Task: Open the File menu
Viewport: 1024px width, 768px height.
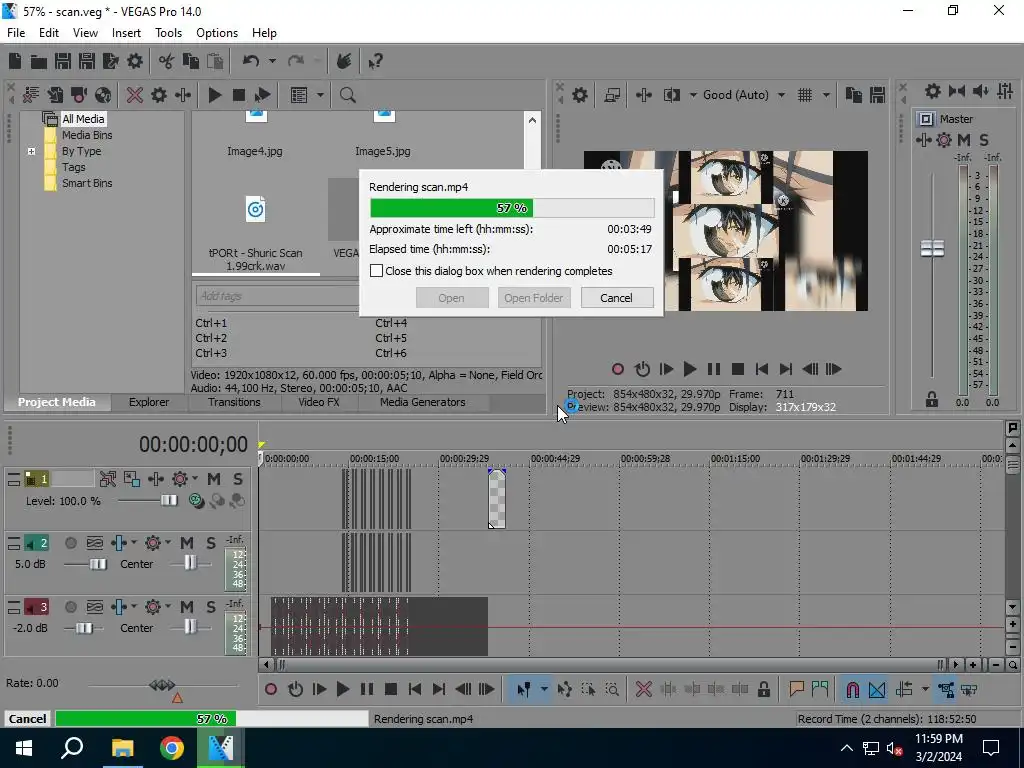Action: point(16,33)
